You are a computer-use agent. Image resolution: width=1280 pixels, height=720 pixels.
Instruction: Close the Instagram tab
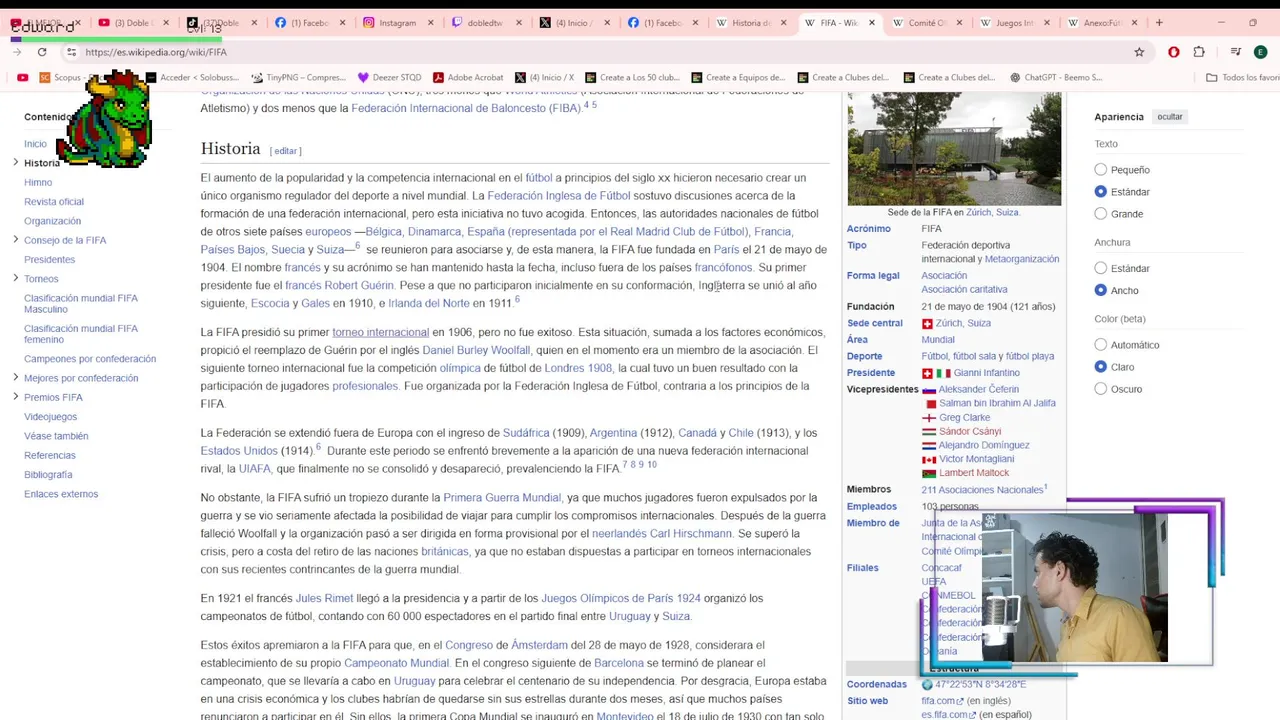click(432, 22)
